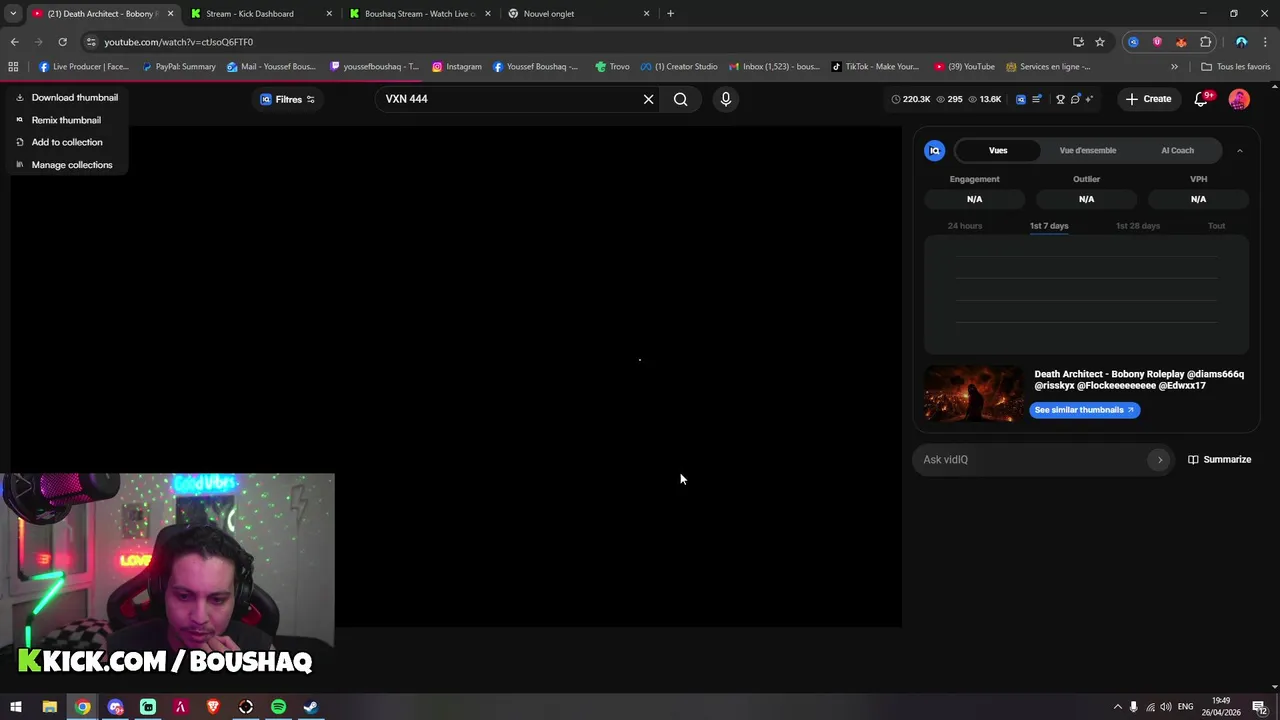Image resolution: width=1280 pixels, height=720 pixels.
Task: Select the 1st 28 days range
Action: pos(1138,226)
